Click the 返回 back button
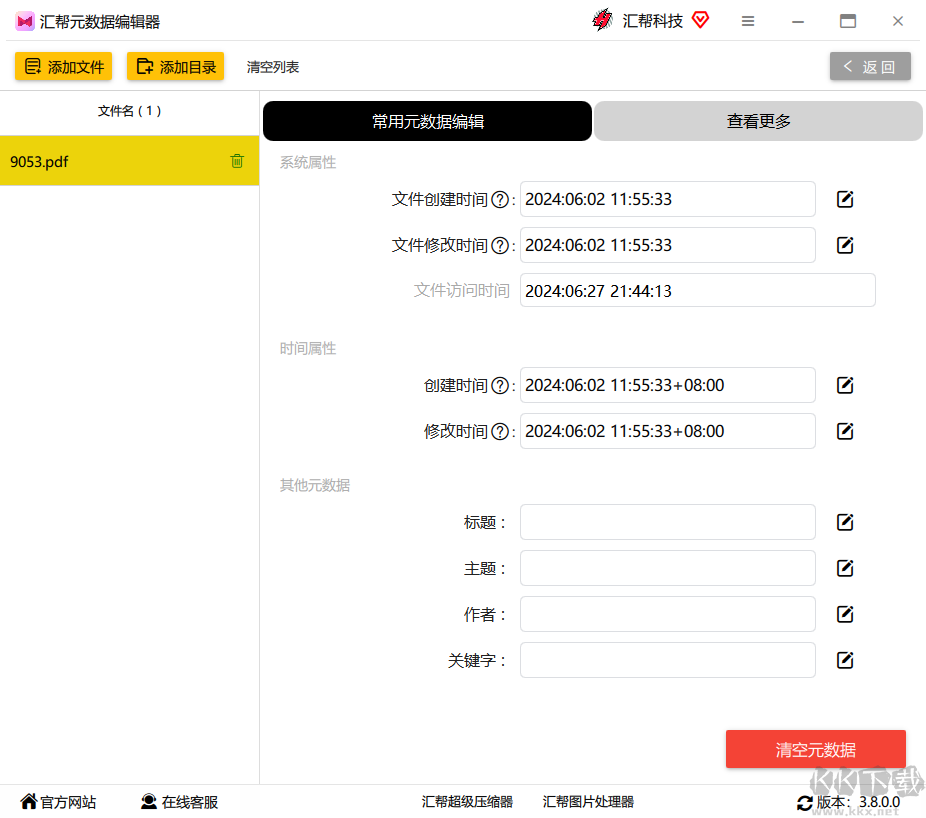 [x=870, y=66]
